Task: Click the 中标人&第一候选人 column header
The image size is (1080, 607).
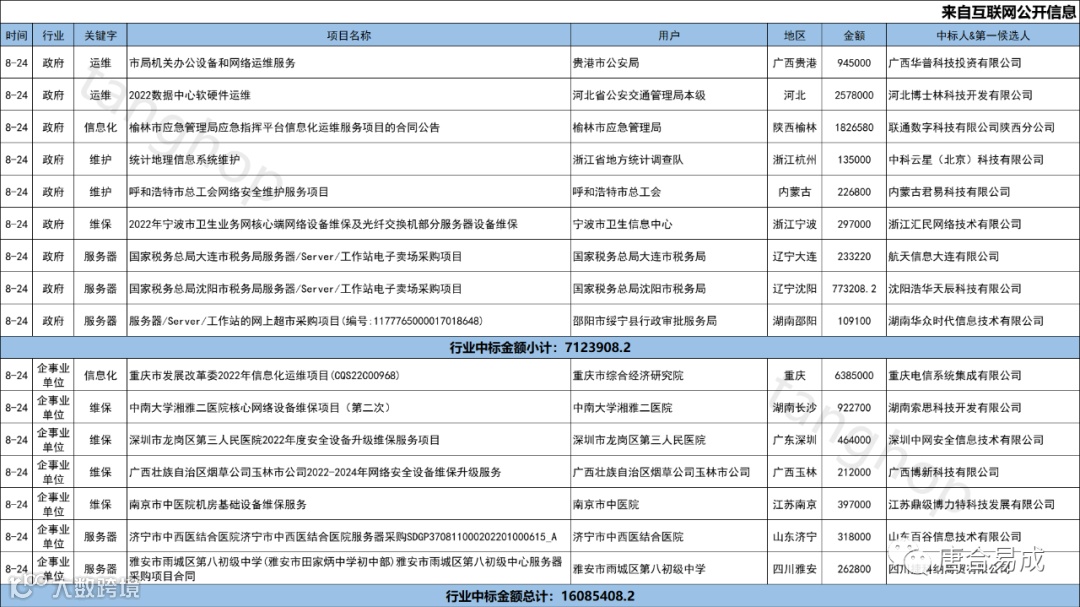Action: tap(983, 35)
